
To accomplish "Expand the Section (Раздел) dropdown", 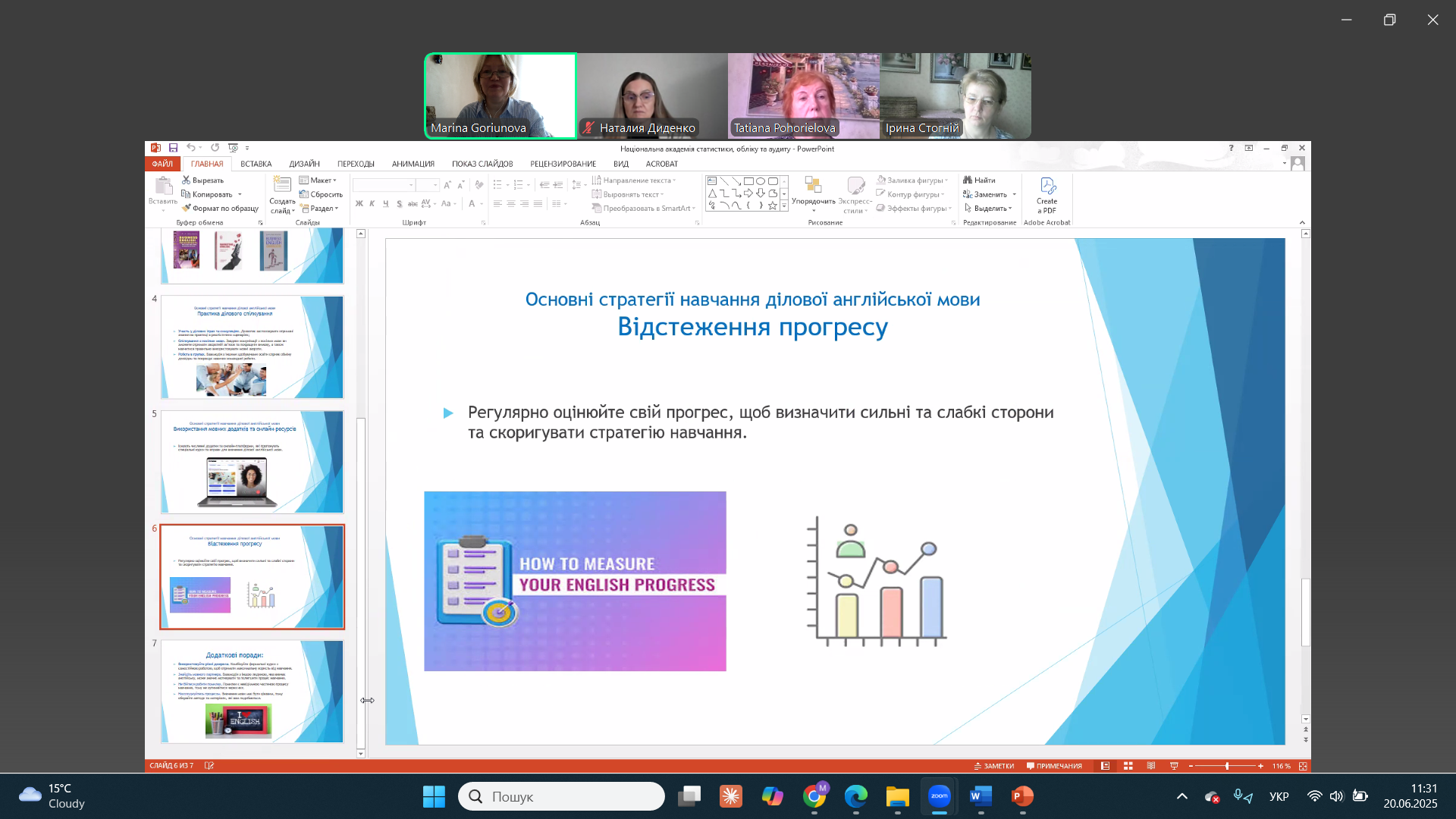I will pos(320,209).
